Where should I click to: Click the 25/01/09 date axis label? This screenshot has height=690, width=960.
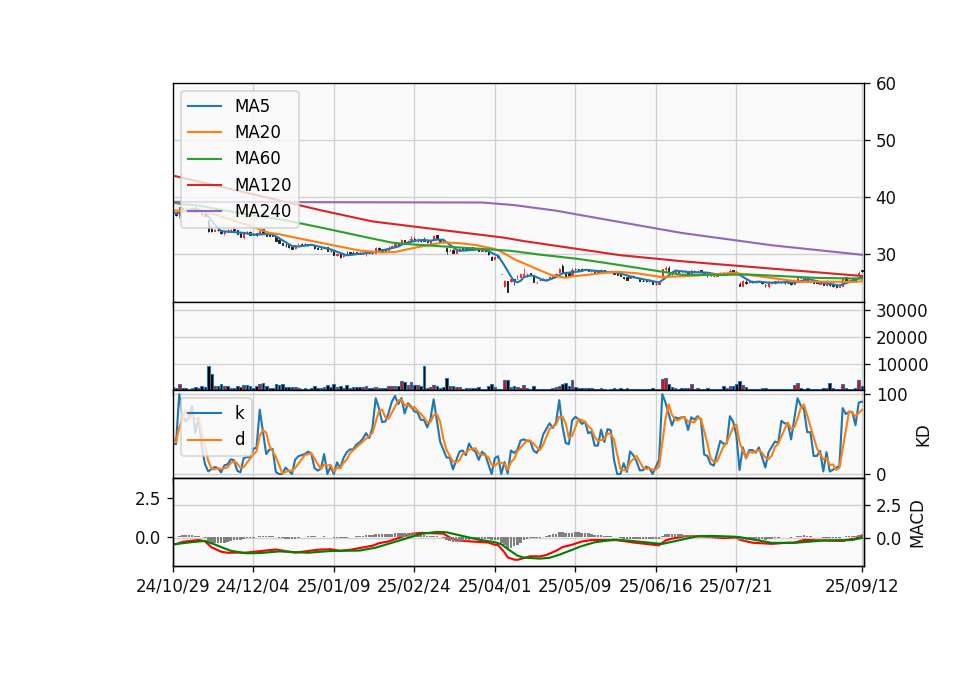(334, 586)
